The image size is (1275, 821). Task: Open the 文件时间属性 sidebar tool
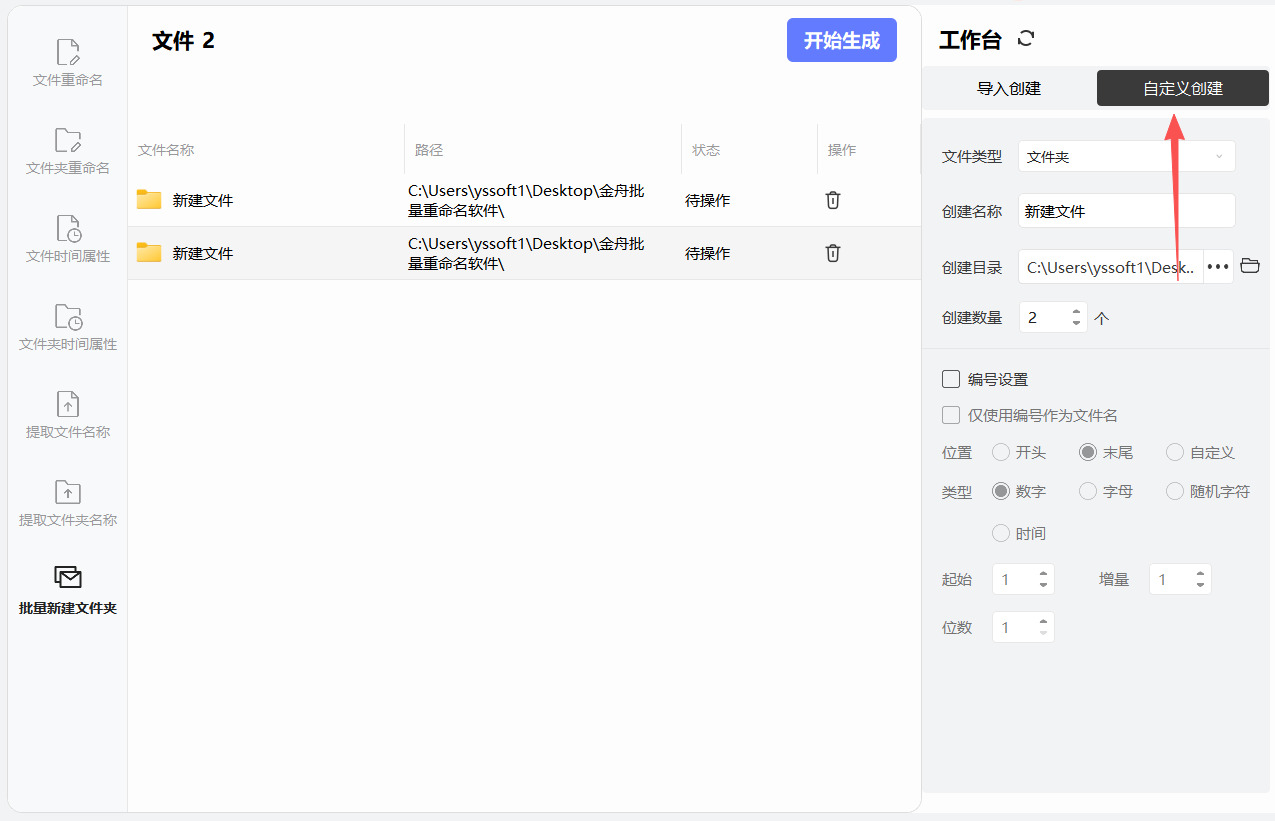[x=68, y=239]
